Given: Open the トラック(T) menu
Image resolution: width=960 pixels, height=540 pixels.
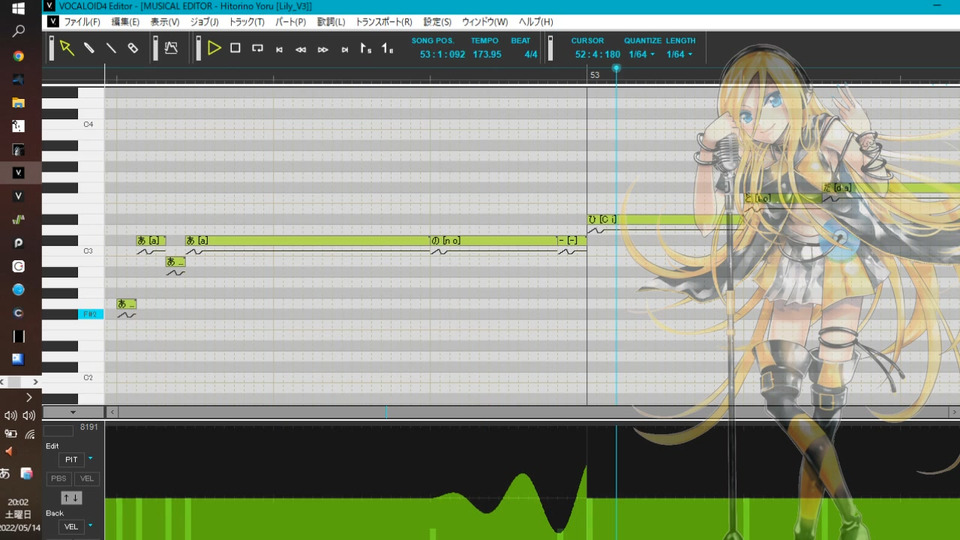Looking at the screenshot, I should pos(247,21).
